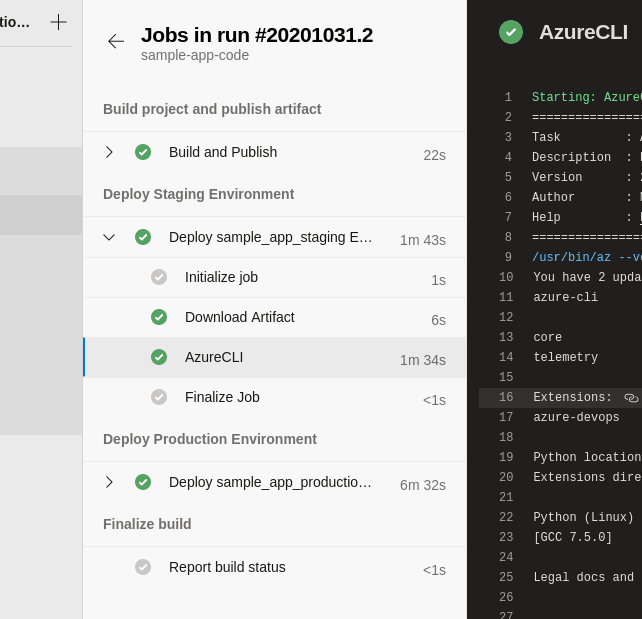642x619 pixels.
Task: Open the Deploy sample_app_productio… job label
Action: [270, 482]
